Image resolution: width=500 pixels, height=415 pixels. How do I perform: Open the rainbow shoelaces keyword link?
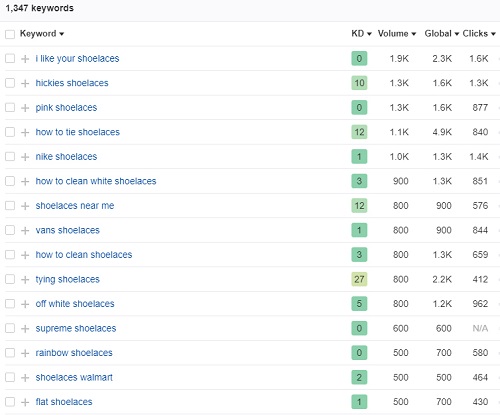coord(74,353)
